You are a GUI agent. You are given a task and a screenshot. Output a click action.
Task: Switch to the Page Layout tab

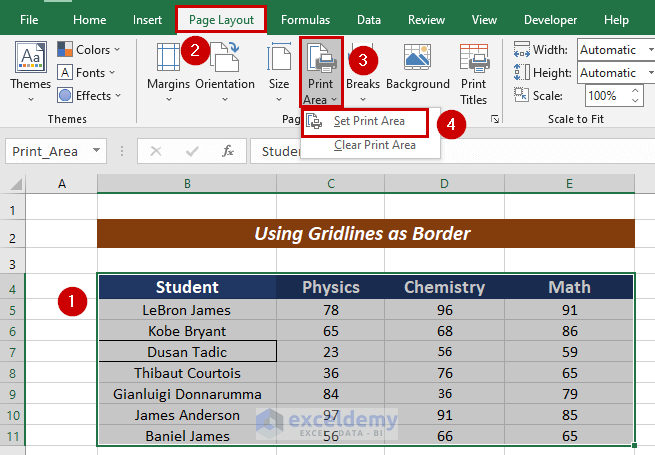tap(221, 20)
